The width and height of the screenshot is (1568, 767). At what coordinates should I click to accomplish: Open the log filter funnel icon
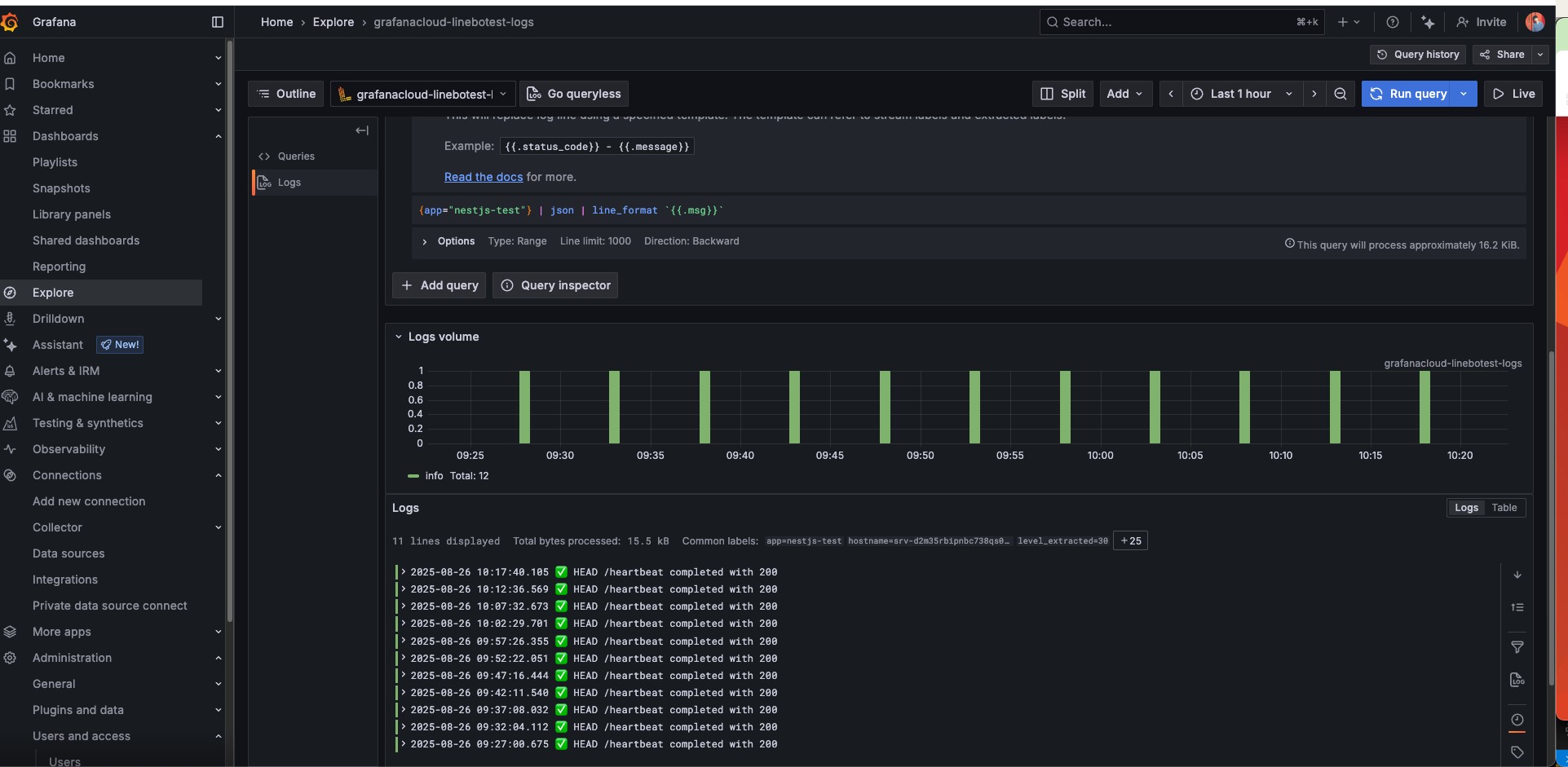[1517, 647]
